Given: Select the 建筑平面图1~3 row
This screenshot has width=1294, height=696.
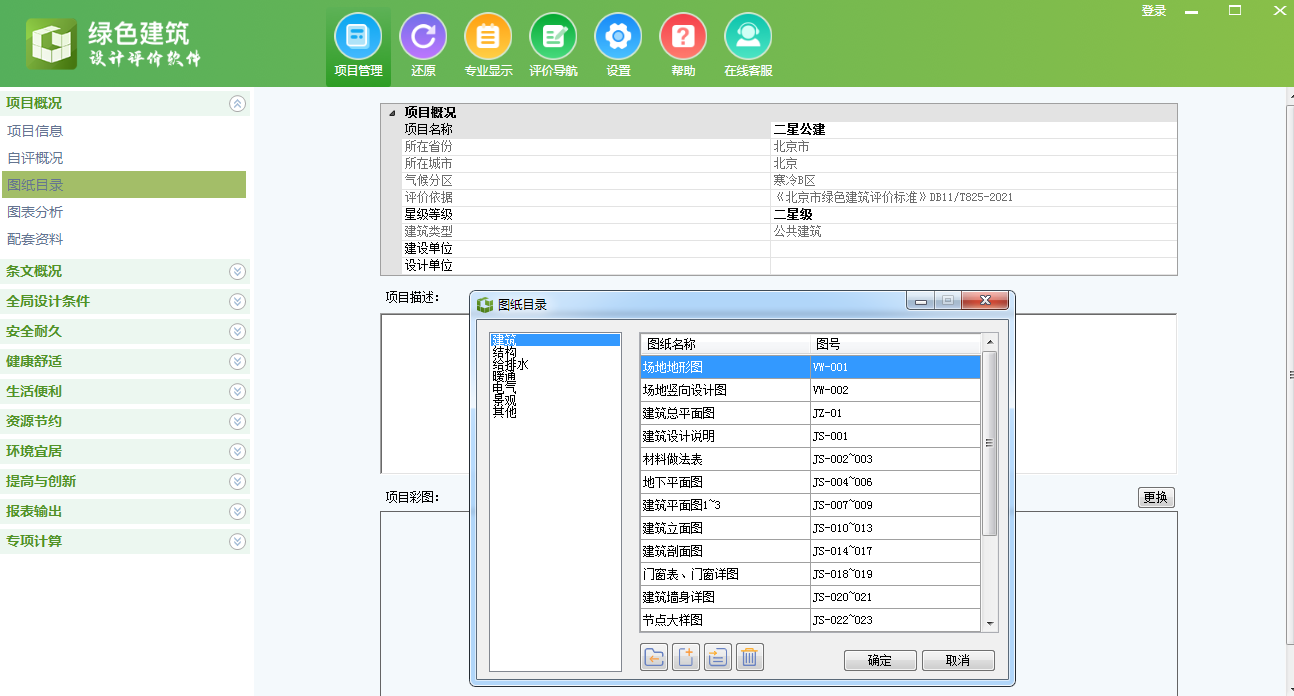Looking at the screenshot, I should click(810, 505).
